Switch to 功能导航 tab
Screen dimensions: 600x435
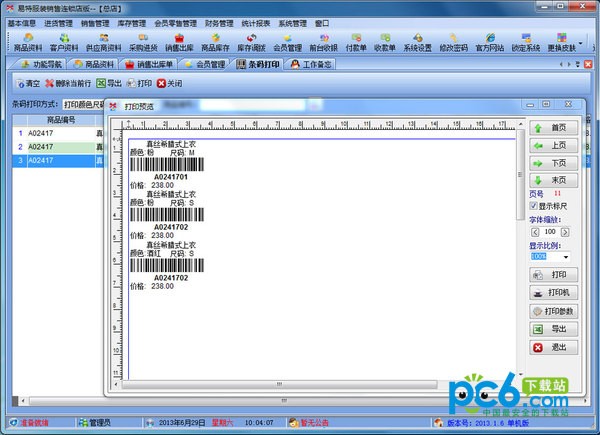(x=40, y=64)
